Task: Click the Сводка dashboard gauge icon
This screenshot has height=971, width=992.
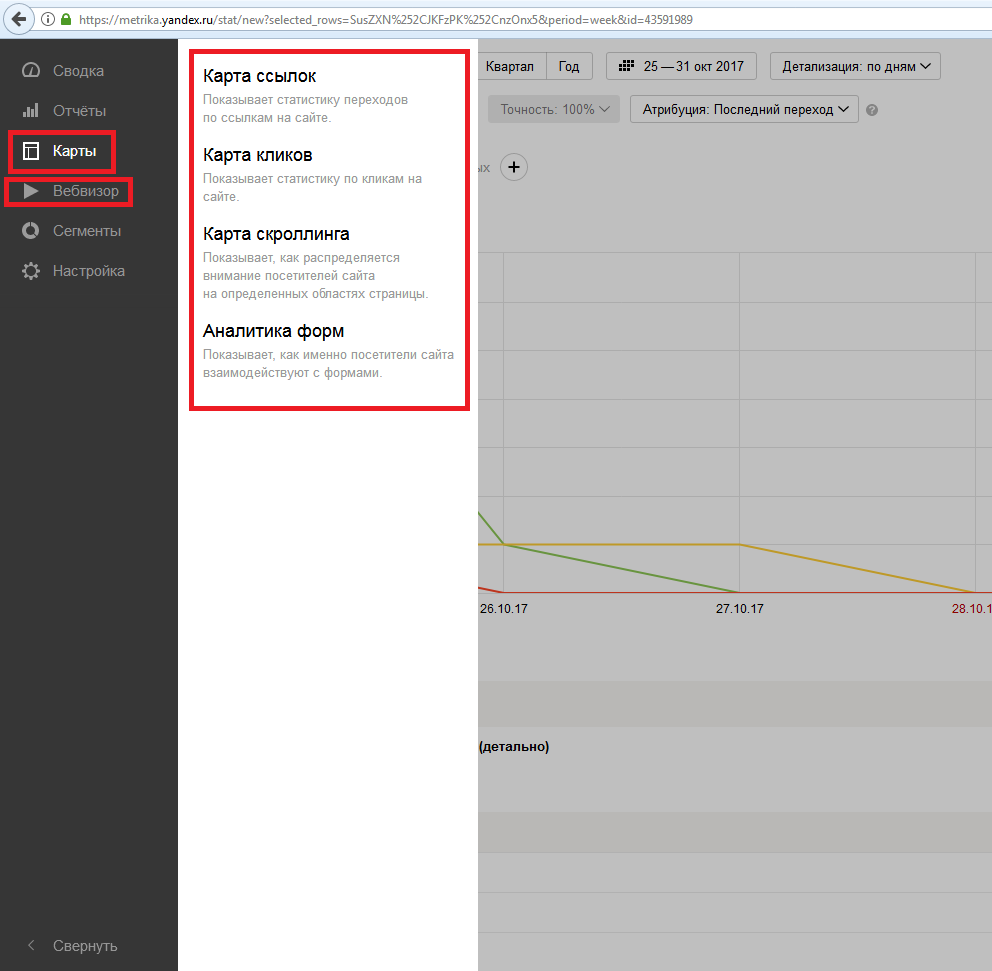Action: [30, 70]
